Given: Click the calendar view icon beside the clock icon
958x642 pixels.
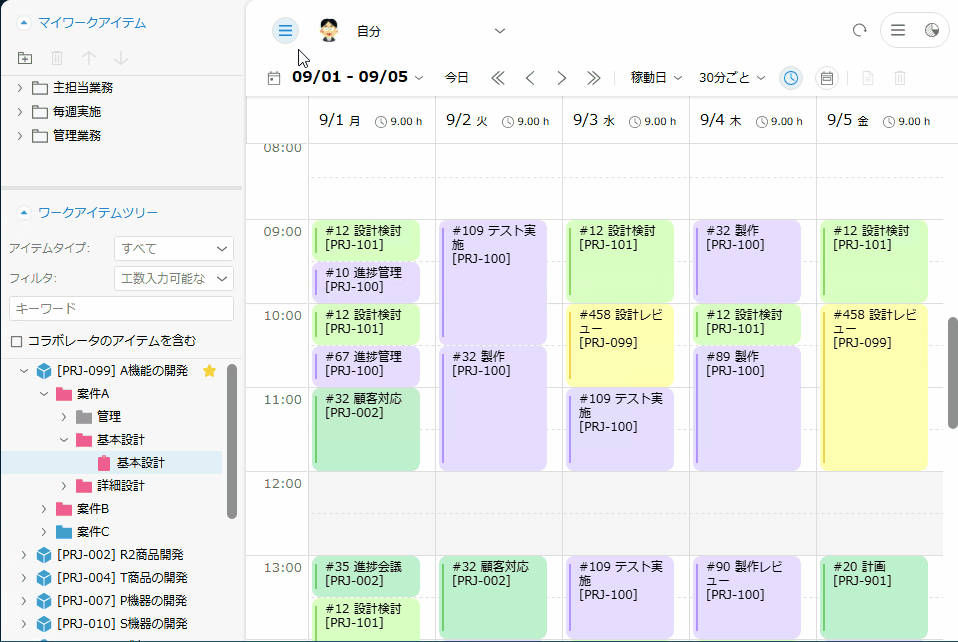Looking at the screenshot, I should 826,78.
